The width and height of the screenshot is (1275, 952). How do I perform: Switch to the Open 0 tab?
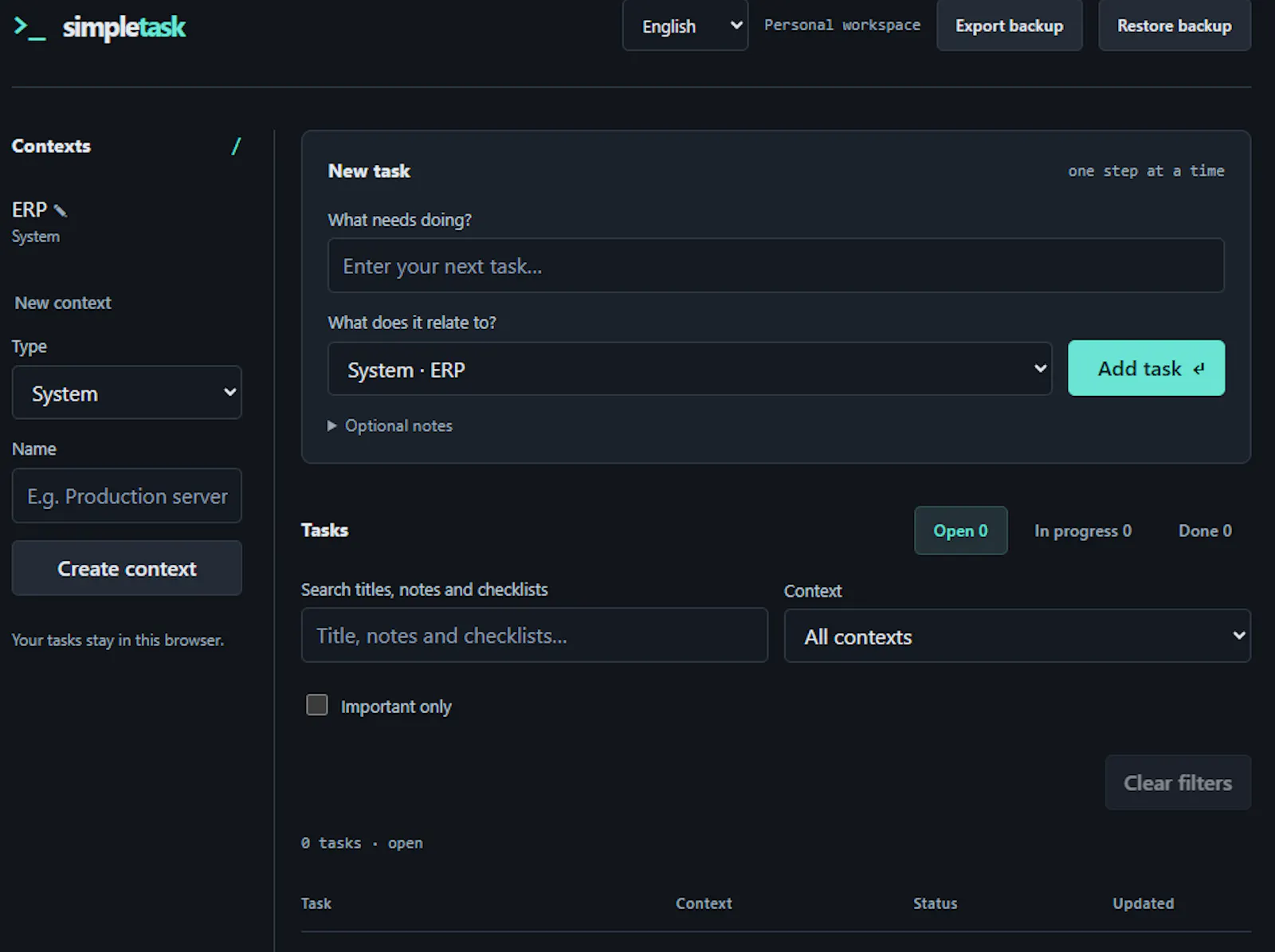(960, 531)
